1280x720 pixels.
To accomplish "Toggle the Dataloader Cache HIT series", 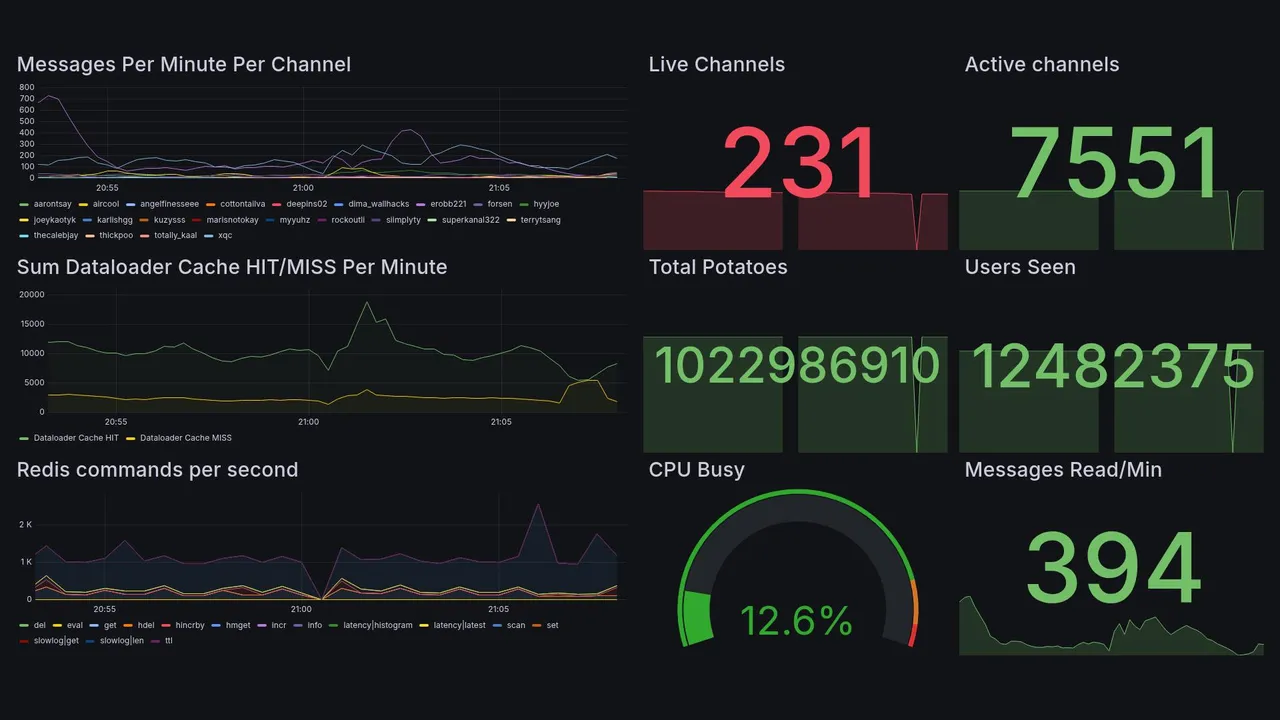I will coord(69,438).
